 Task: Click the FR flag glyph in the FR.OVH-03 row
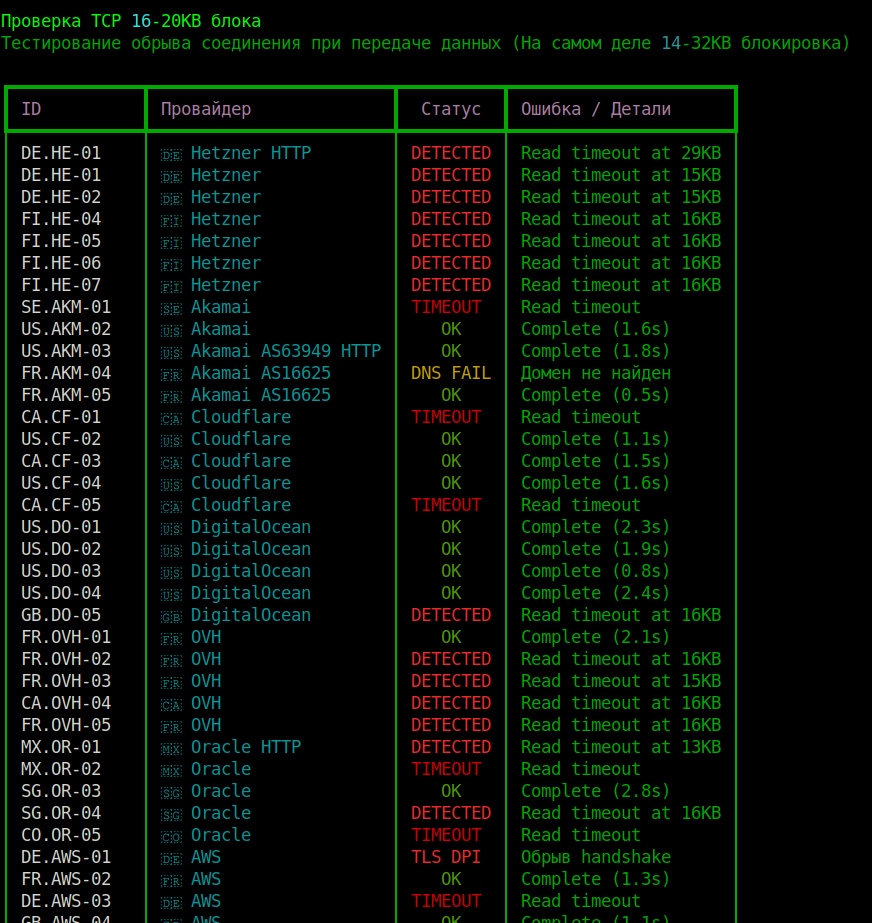[x=171, y=683]
